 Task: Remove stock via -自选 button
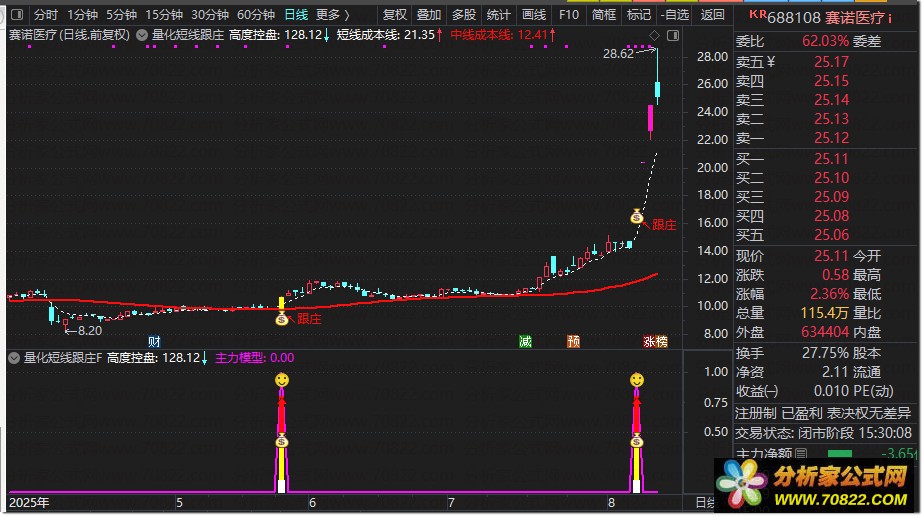(675, 15)
